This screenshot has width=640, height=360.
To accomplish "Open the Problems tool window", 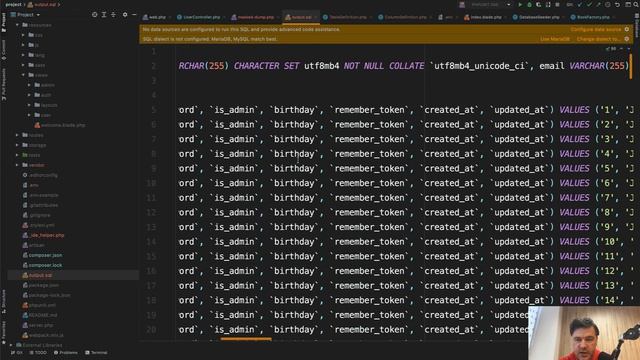I will pyautogui.click(x=65, y=353).
